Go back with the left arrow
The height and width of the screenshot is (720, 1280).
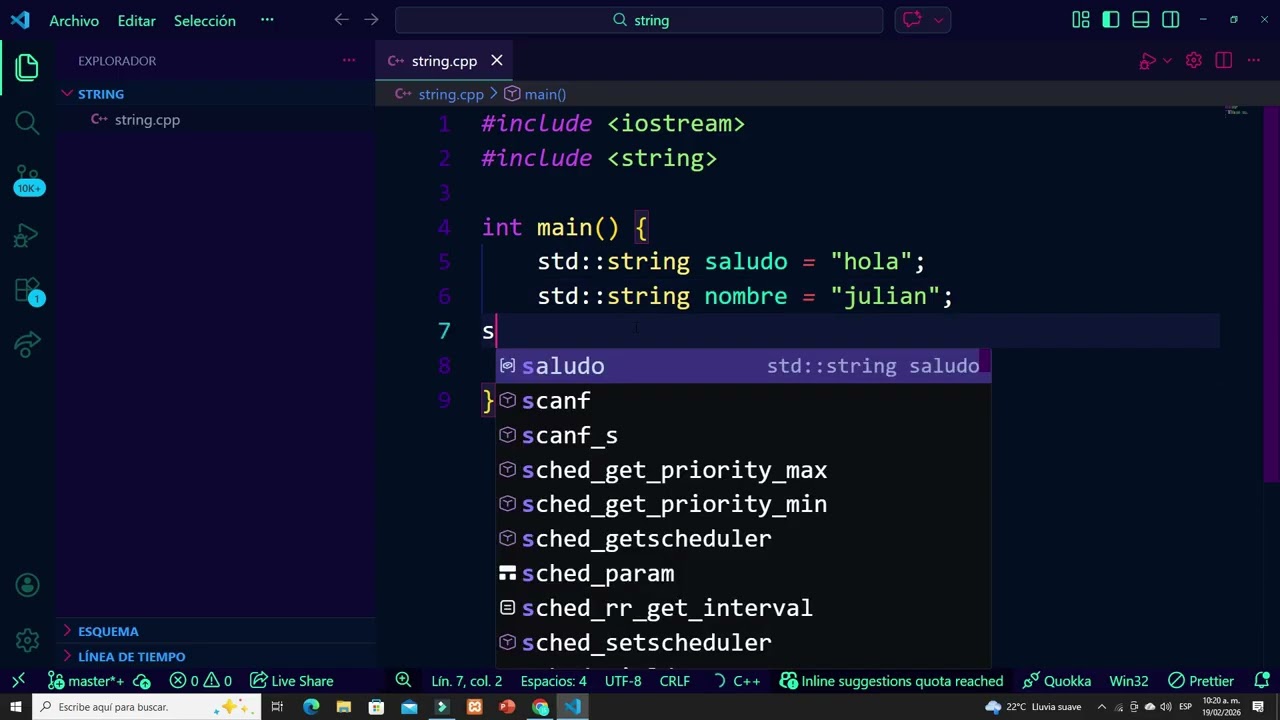pyautogui.click(x=342, y=20)
